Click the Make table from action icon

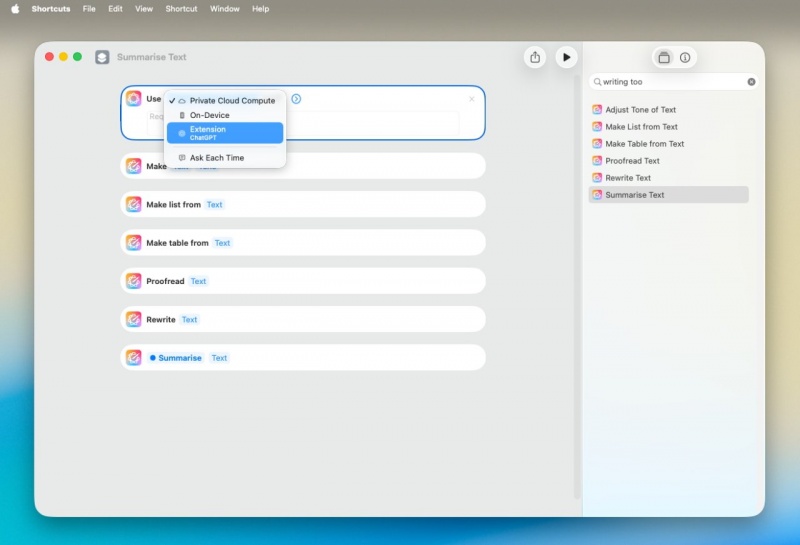134,242
